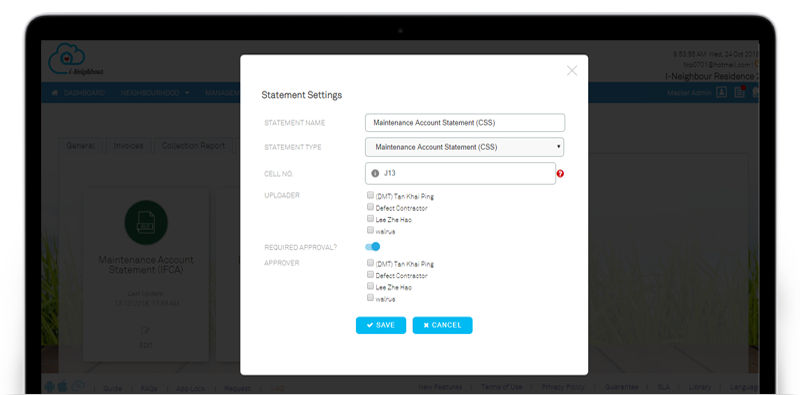
Task: Click the Maintenance Account Statement (IFCA) card title
Action: pos(146,265)
